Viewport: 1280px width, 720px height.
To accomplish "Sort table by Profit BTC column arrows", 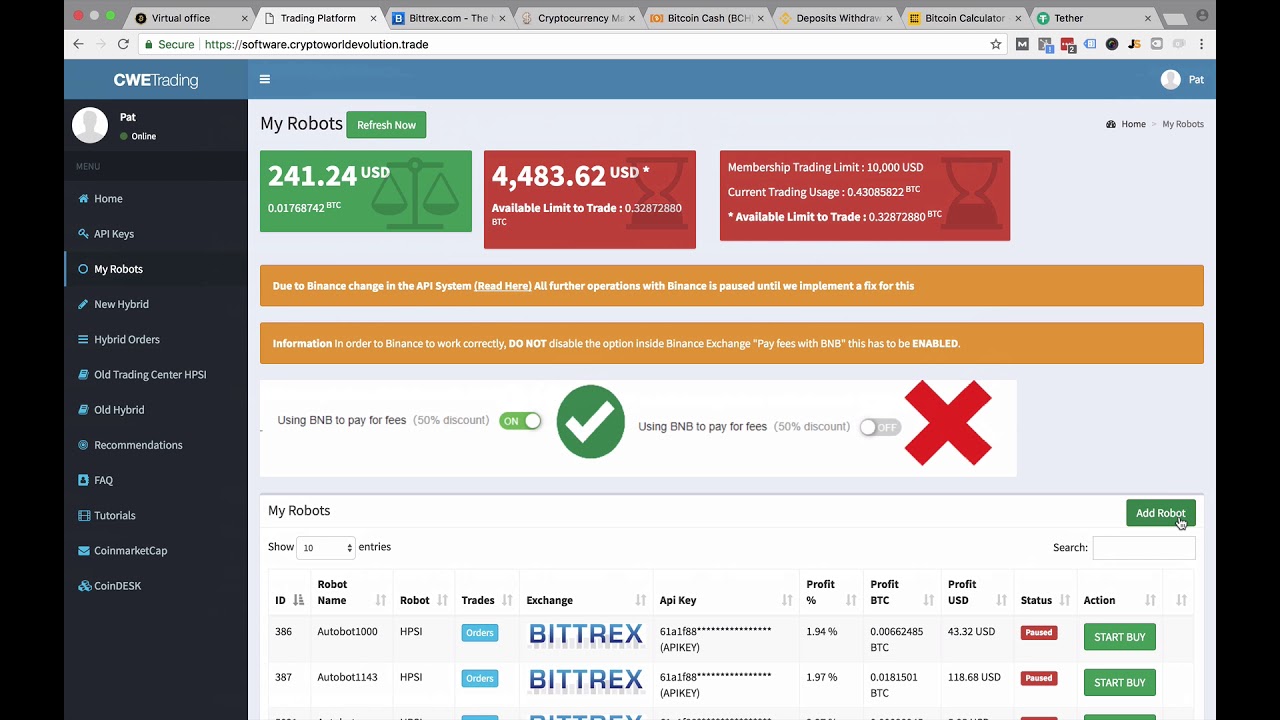I will 929,600.
